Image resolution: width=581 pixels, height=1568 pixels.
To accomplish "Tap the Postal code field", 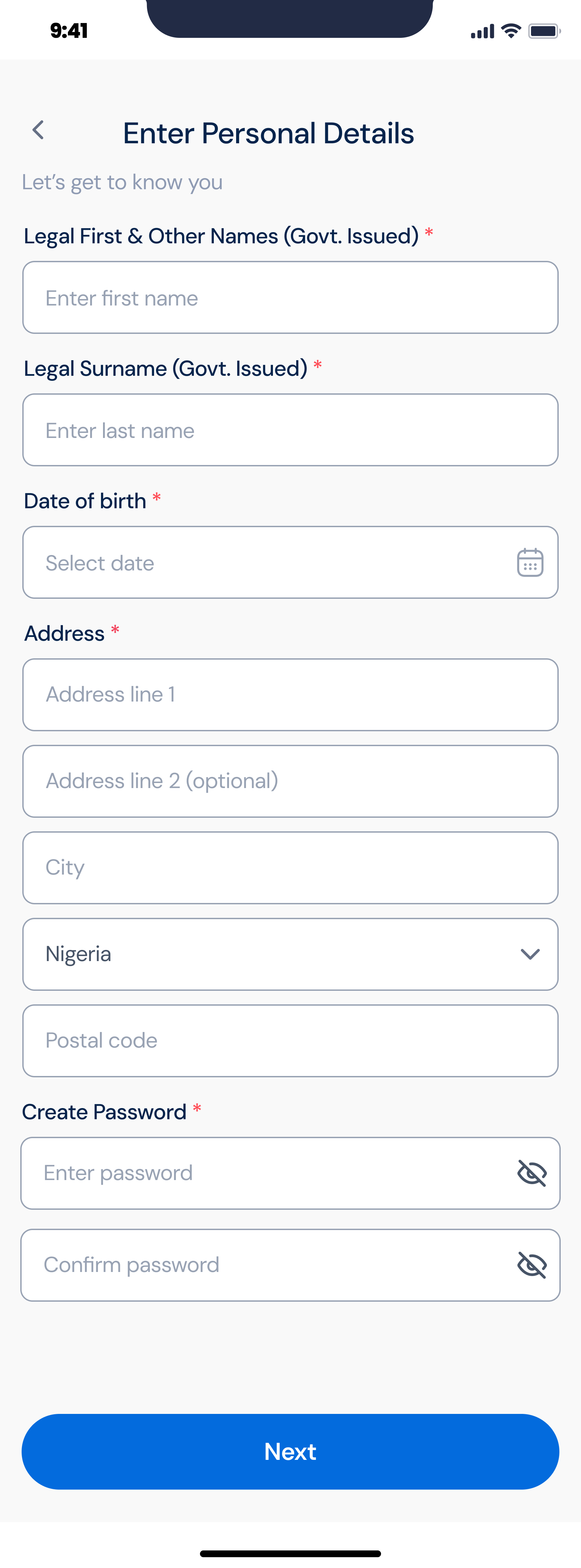I will point(290,1040).
